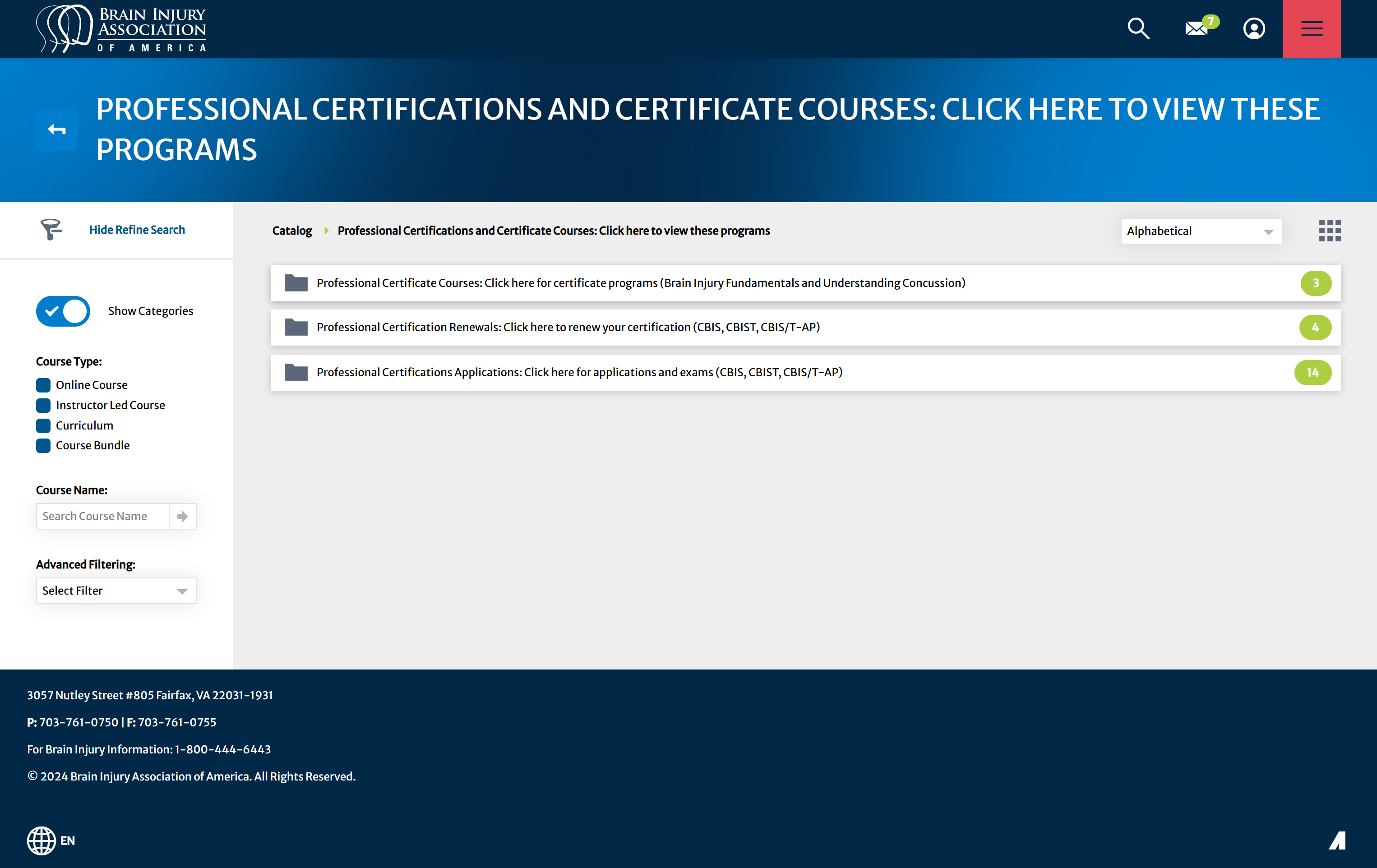Open the red hamburger menu
This screenshot has width=1377, height=868.
(1312, 28)
